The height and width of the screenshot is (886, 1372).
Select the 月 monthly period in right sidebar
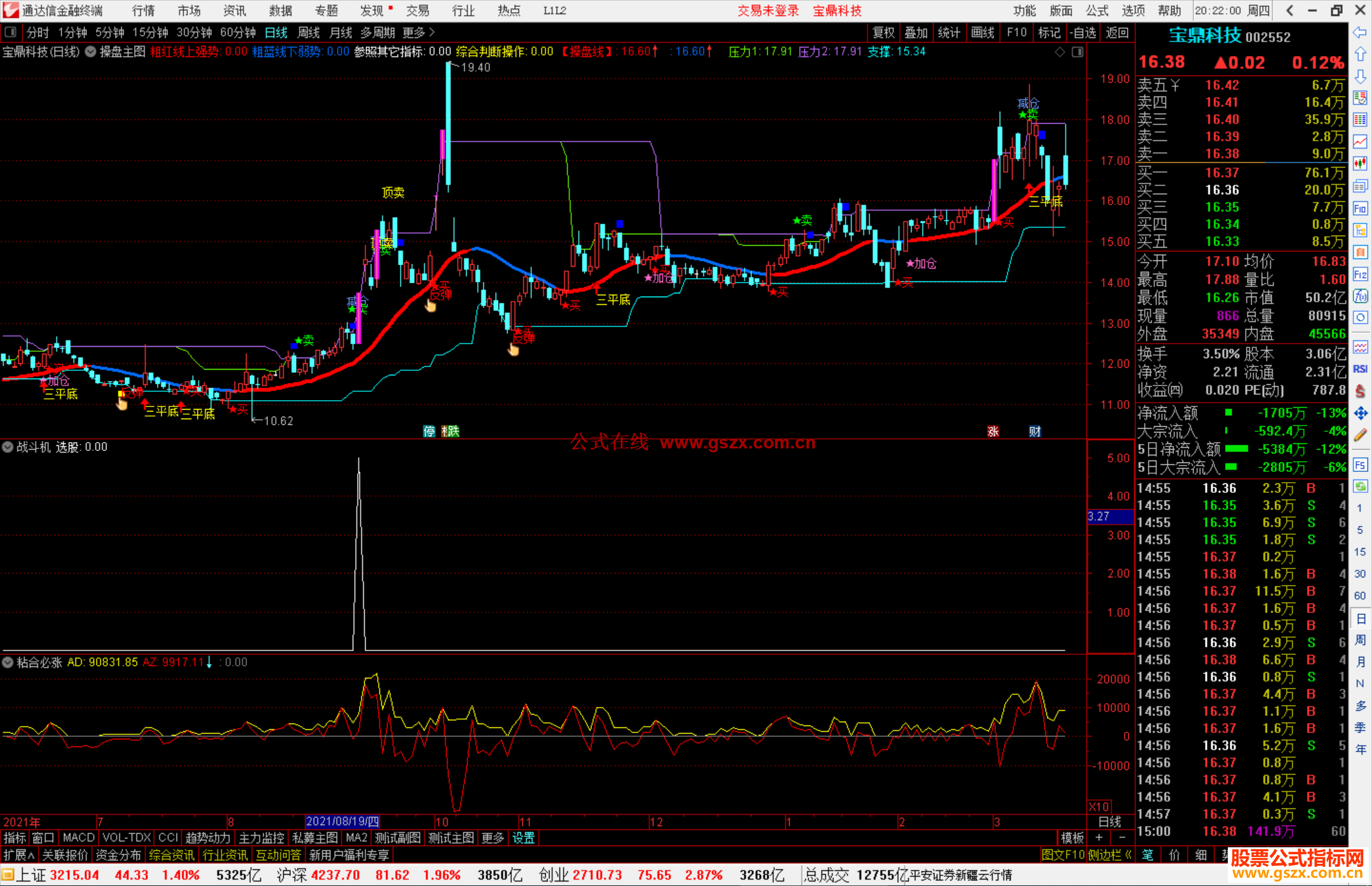[1360, 662]
